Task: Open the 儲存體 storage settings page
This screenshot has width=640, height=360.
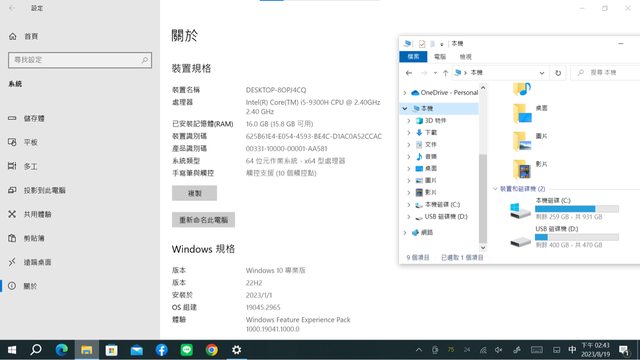Action: tap(27, 118)
